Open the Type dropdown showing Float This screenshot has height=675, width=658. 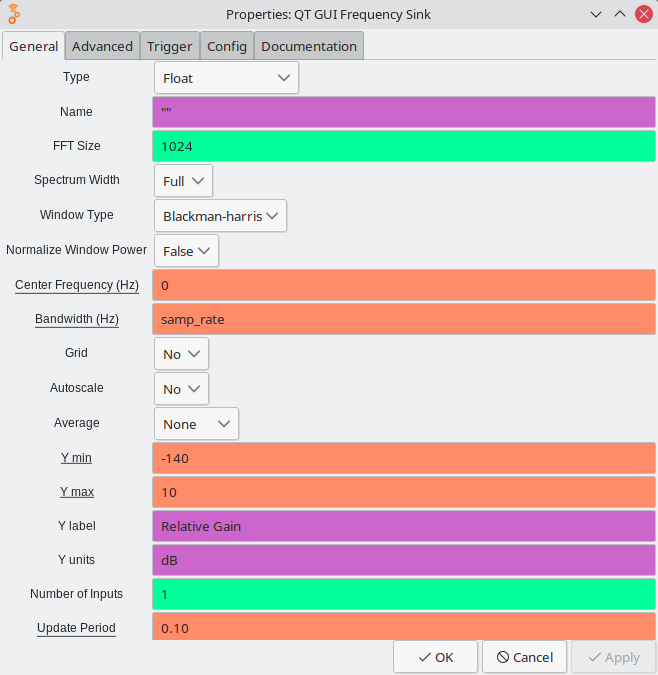226,77
